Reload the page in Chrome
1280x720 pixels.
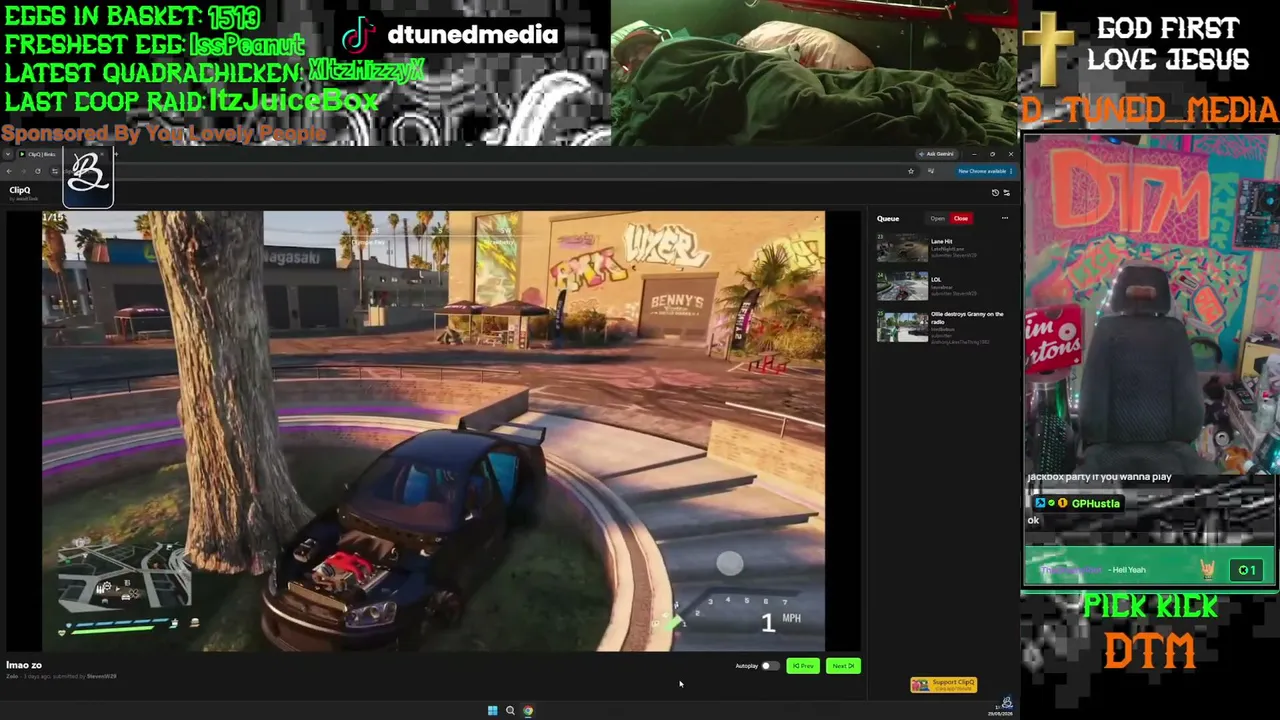pos(38,171)
